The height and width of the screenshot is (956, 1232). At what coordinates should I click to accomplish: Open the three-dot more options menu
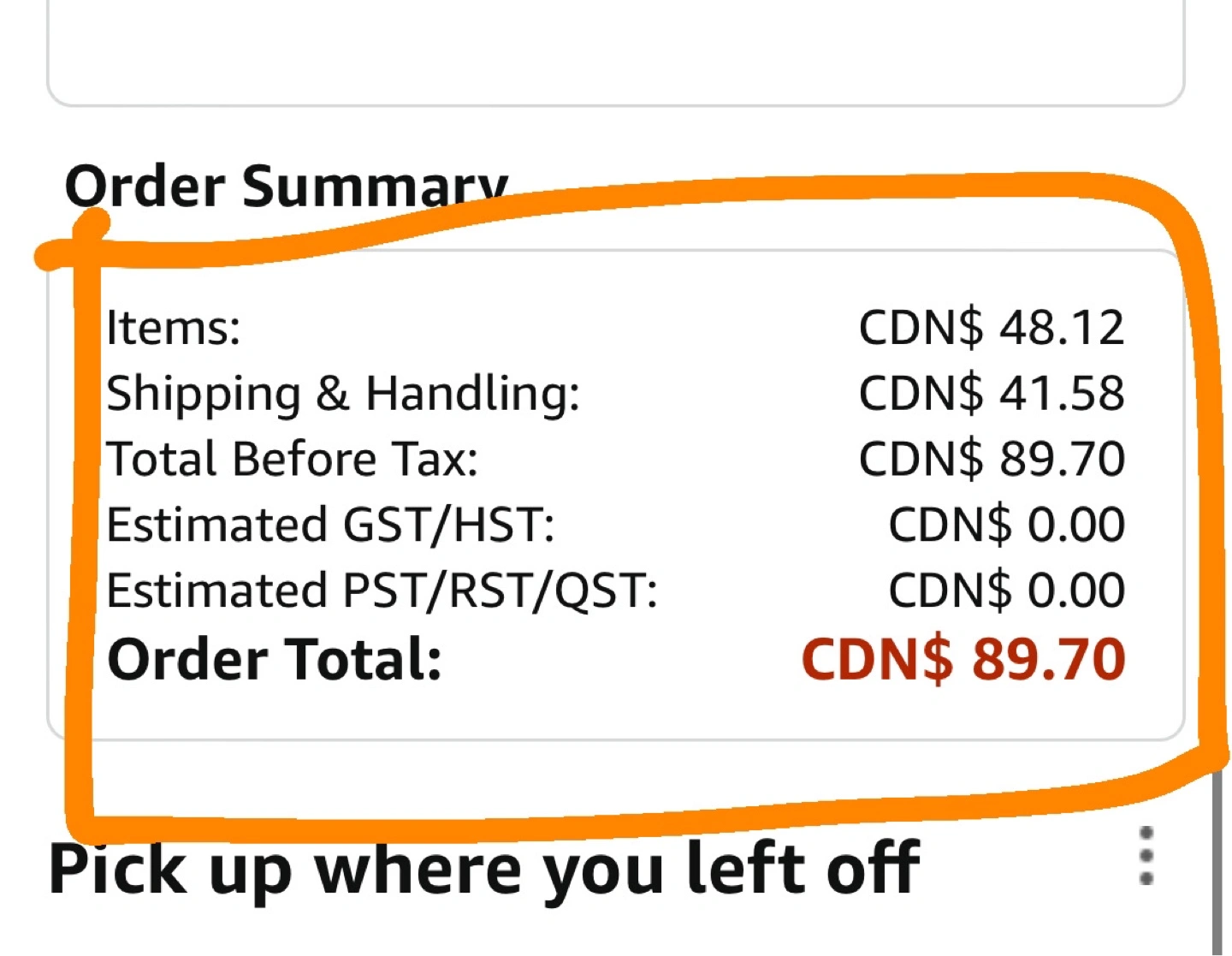tap(1146, 855)
